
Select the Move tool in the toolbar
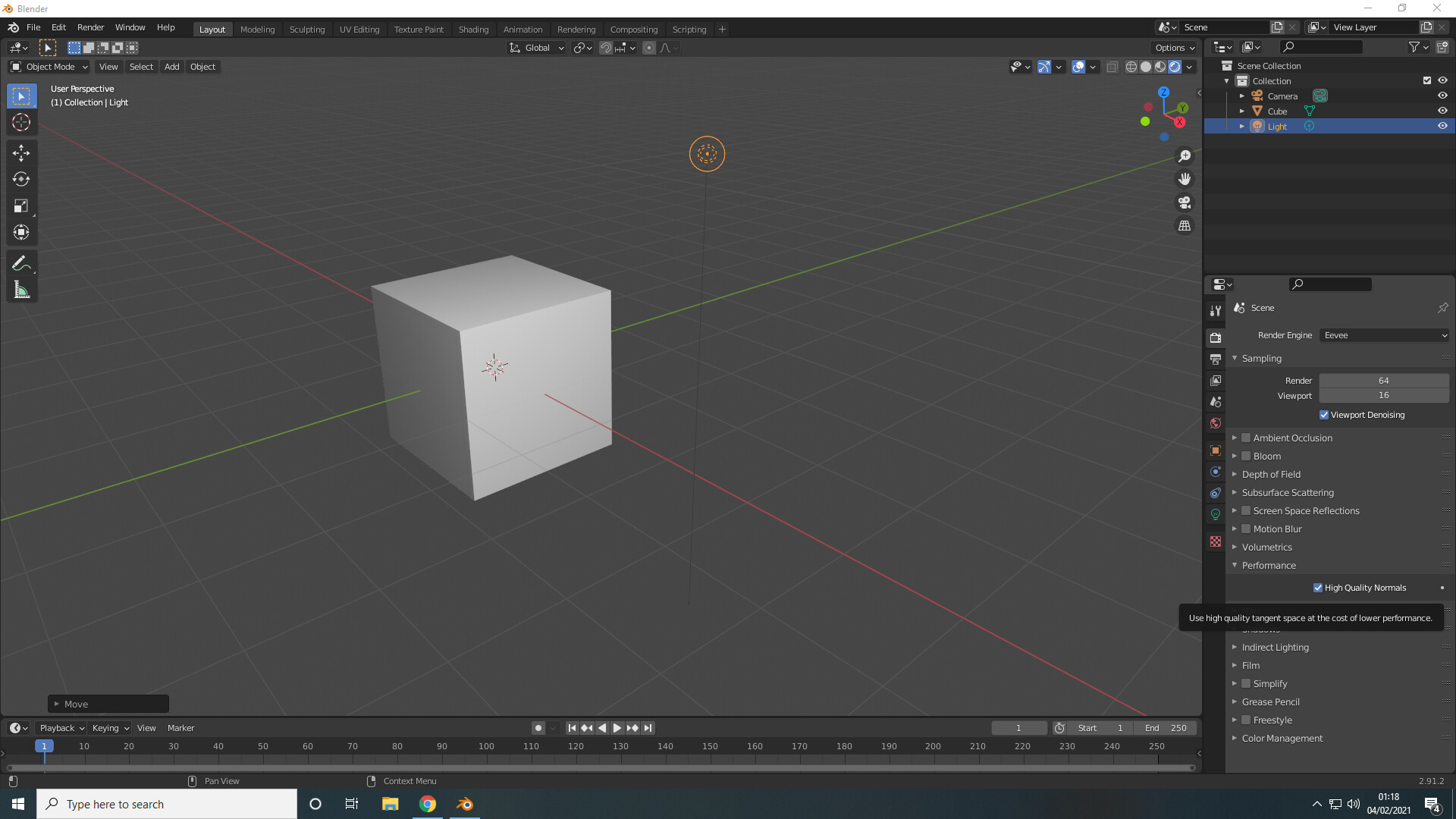pyautogui.click(x=21, y=152)
